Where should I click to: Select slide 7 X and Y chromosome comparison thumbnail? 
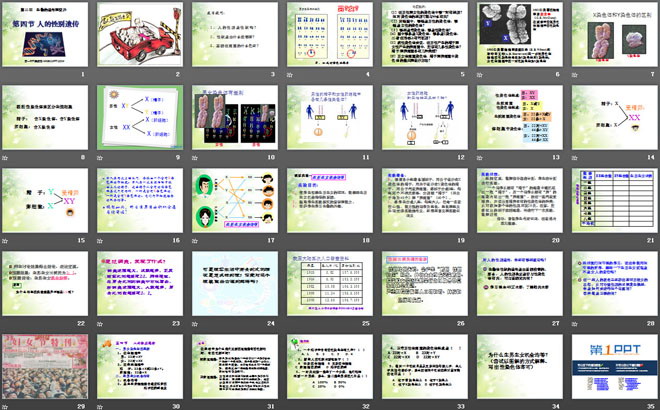point(615,34)
